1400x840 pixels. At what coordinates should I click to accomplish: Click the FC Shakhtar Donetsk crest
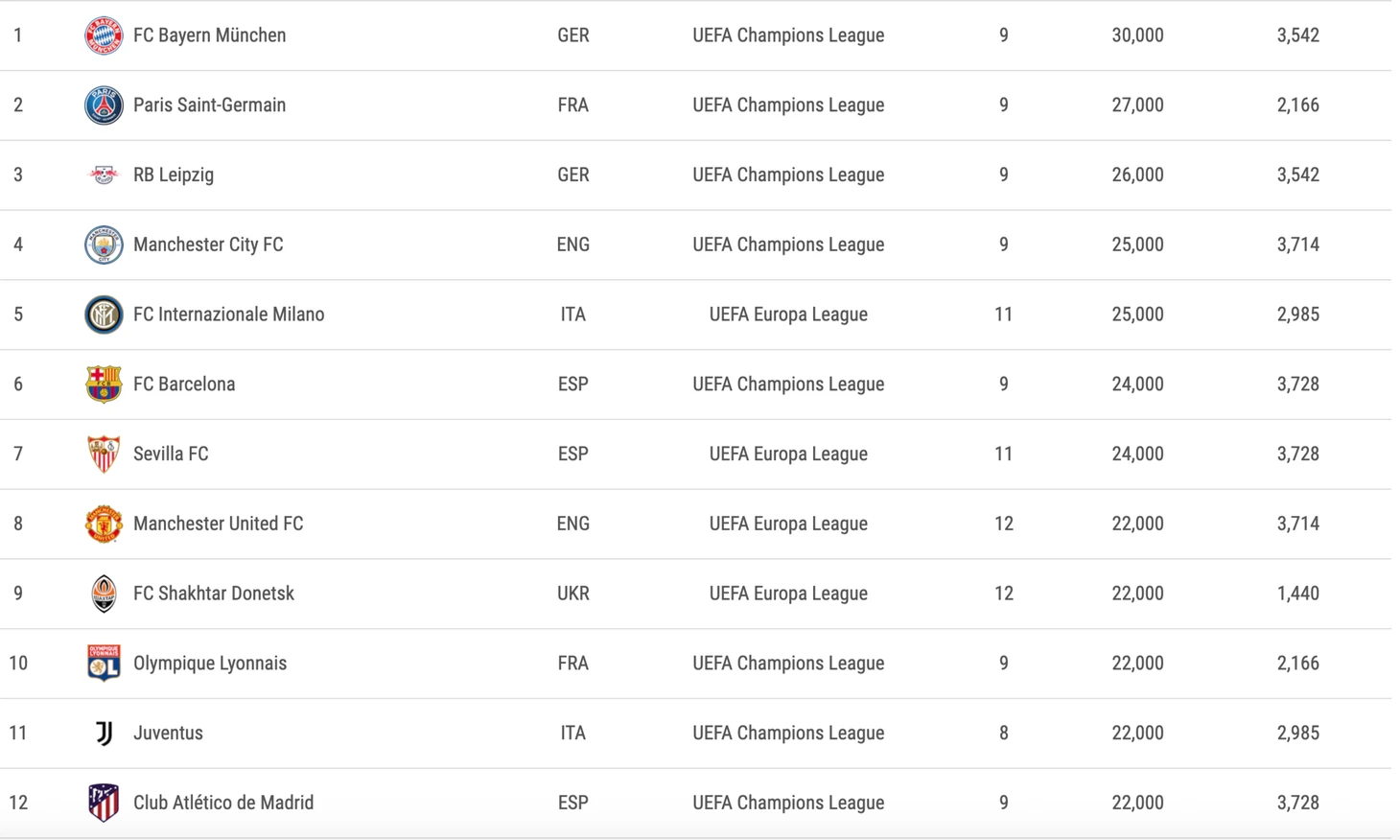[x=104, y=594]
